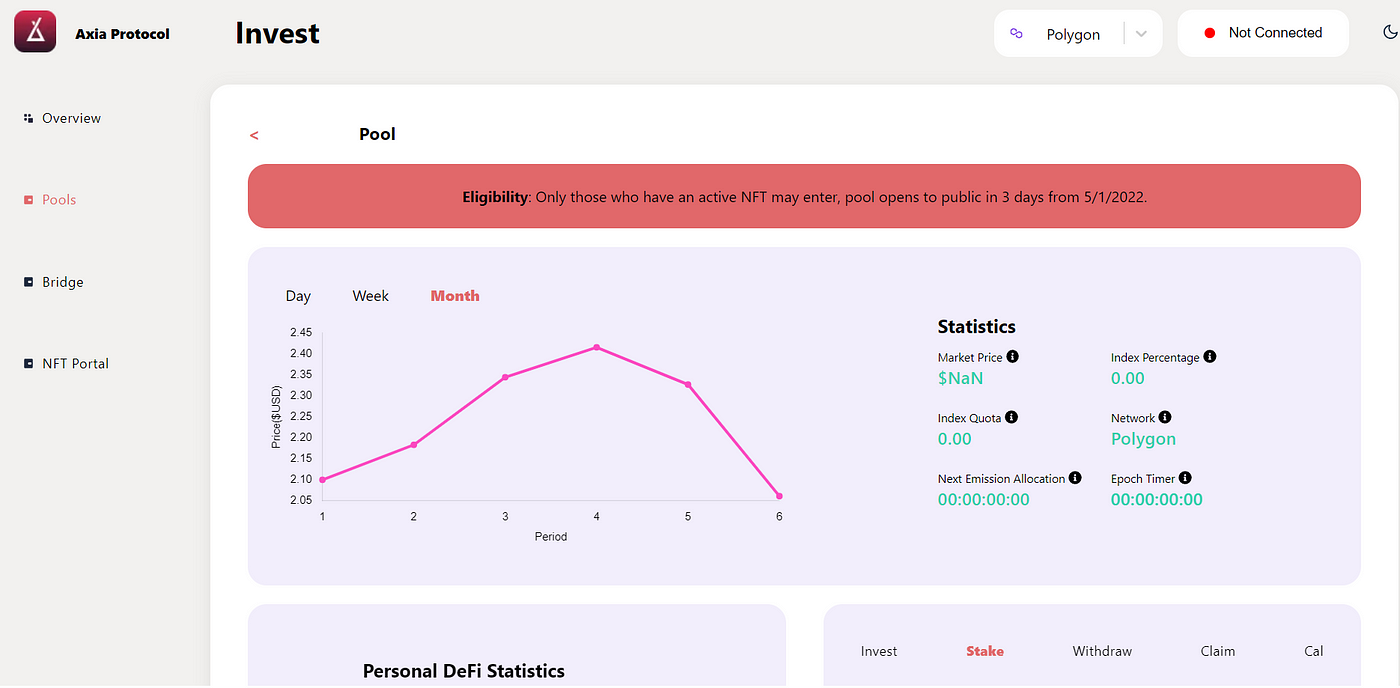Show info for Epoch Timer
The image size is (1400, 688).
pyautogui.click(x=1185, y=478)
